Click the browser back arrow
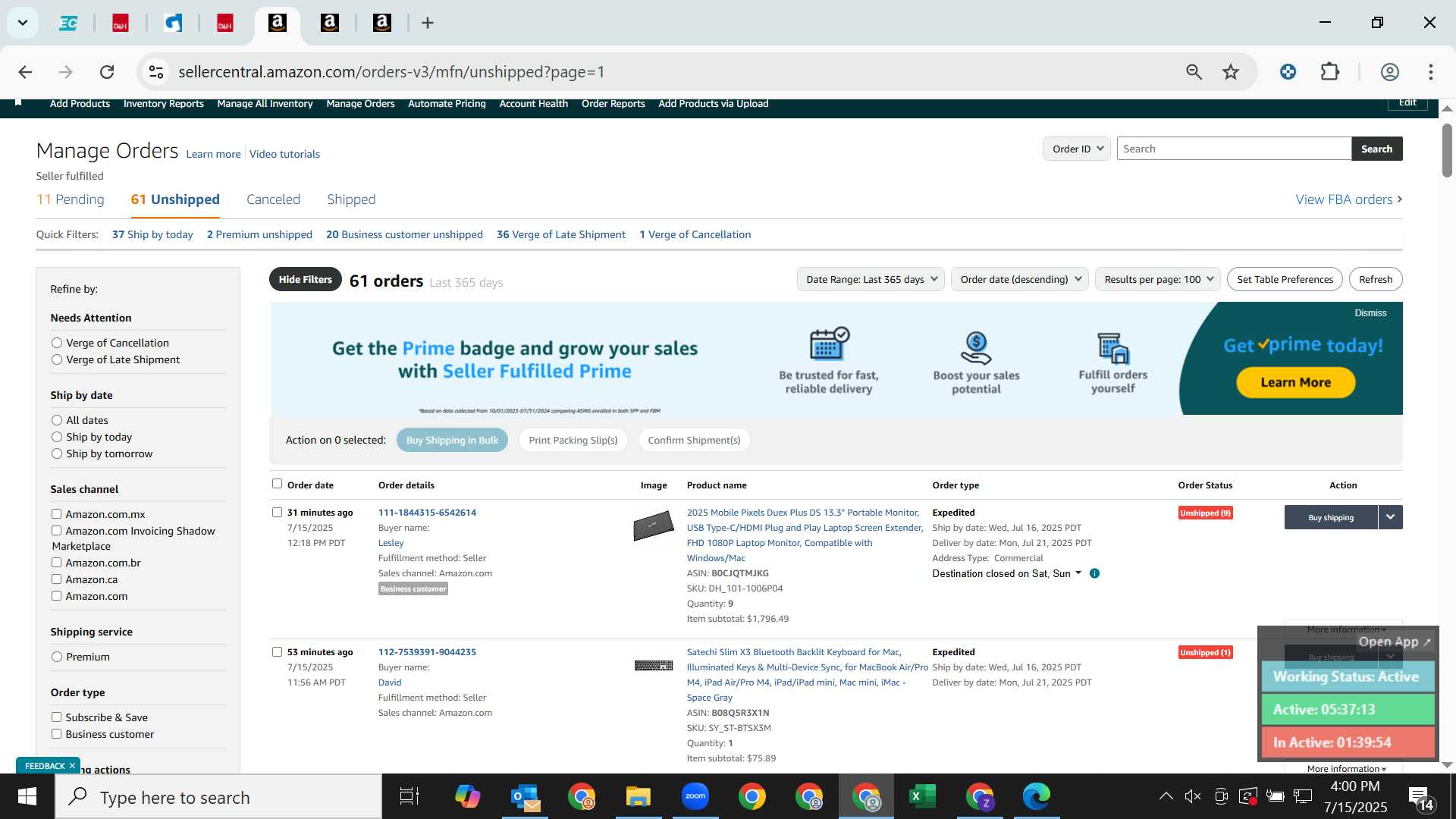The width and height of the screenshot is (1456, 819). pyautogui.click(x=25, y=72)
